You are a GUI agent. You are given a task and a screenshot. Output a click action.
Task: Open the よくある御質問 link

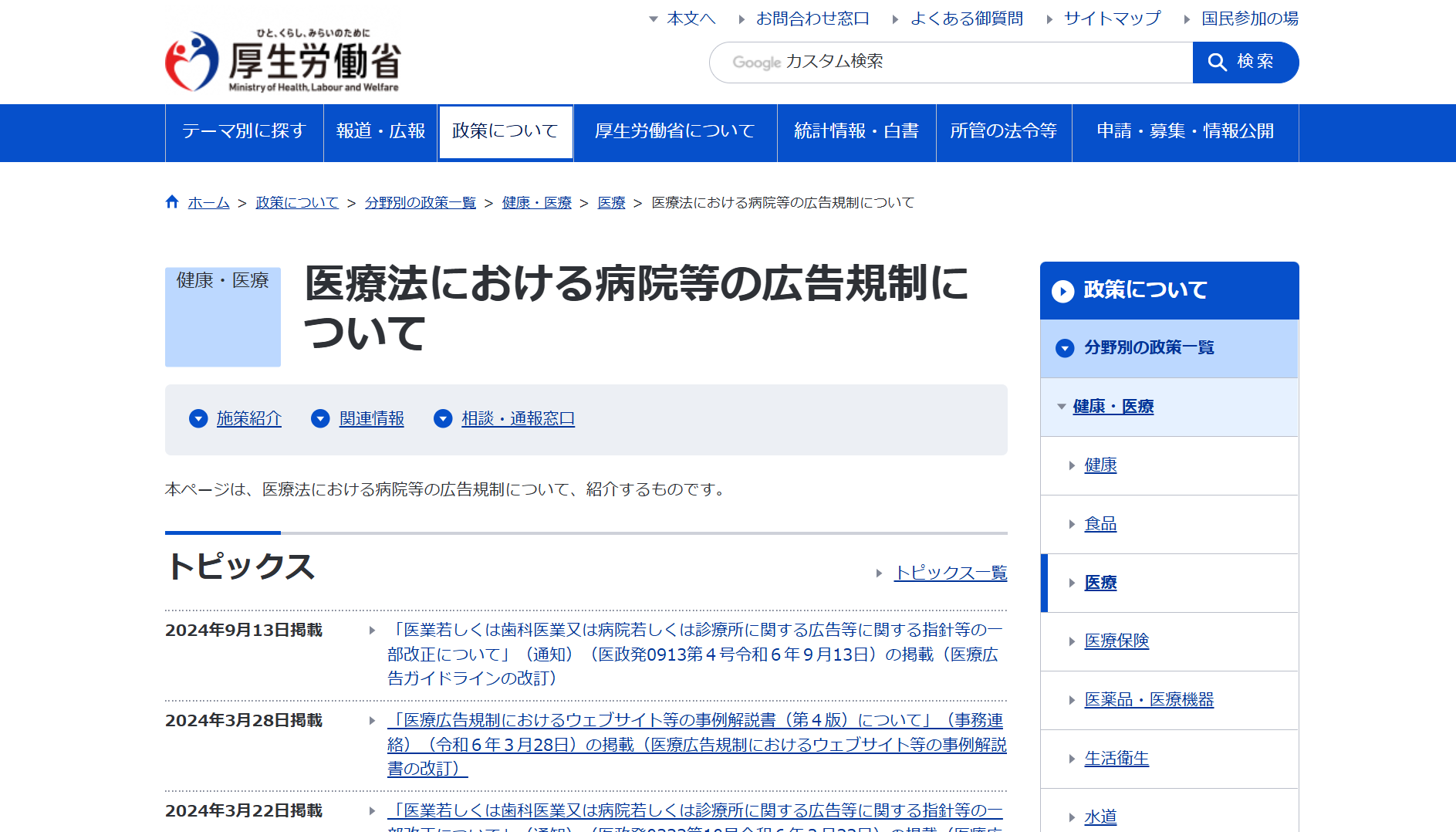click(x=968, y=19)
